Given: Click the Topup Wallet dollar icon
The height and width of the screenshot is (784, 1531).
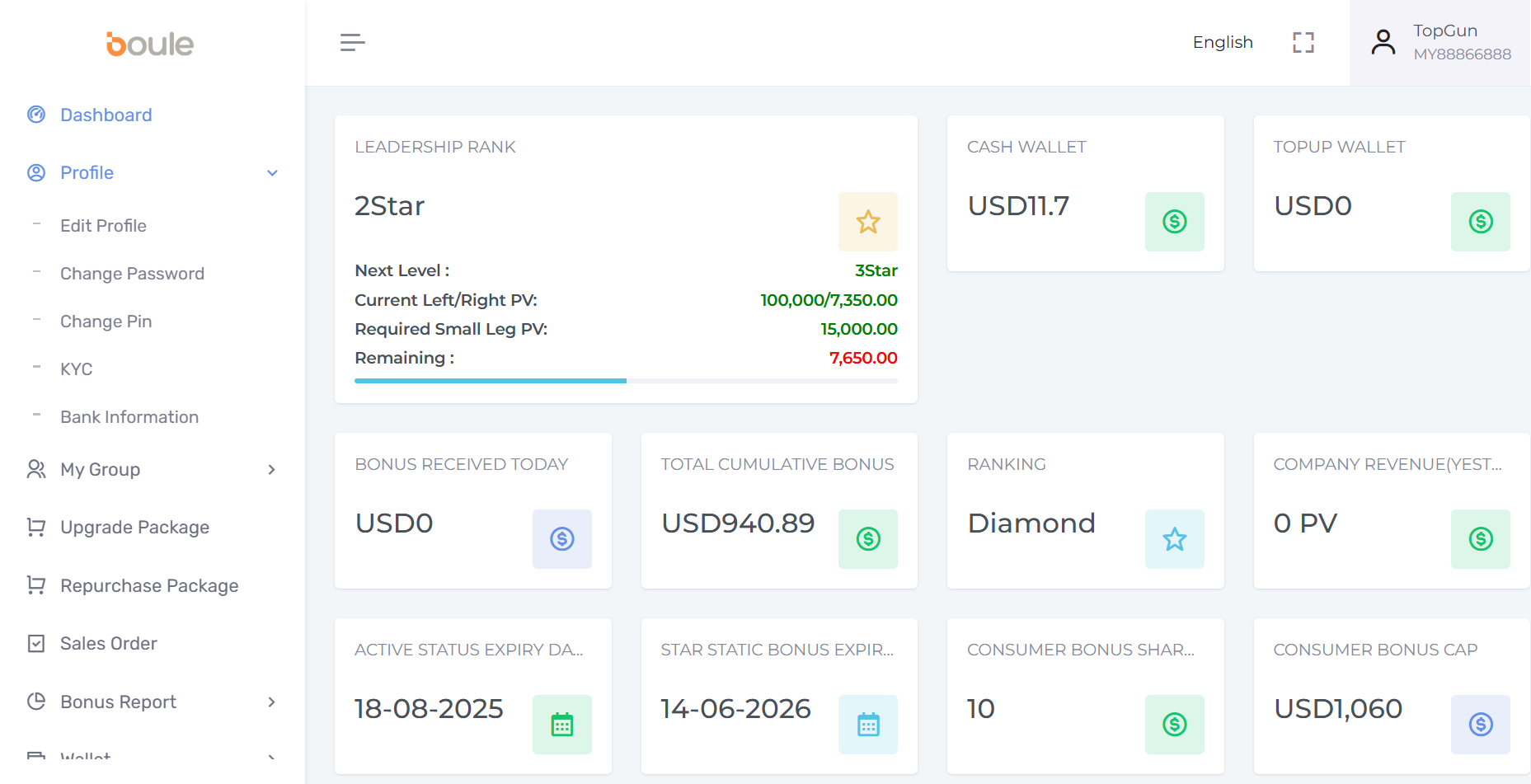Looking at the screenshot, I should [1480, 222].
